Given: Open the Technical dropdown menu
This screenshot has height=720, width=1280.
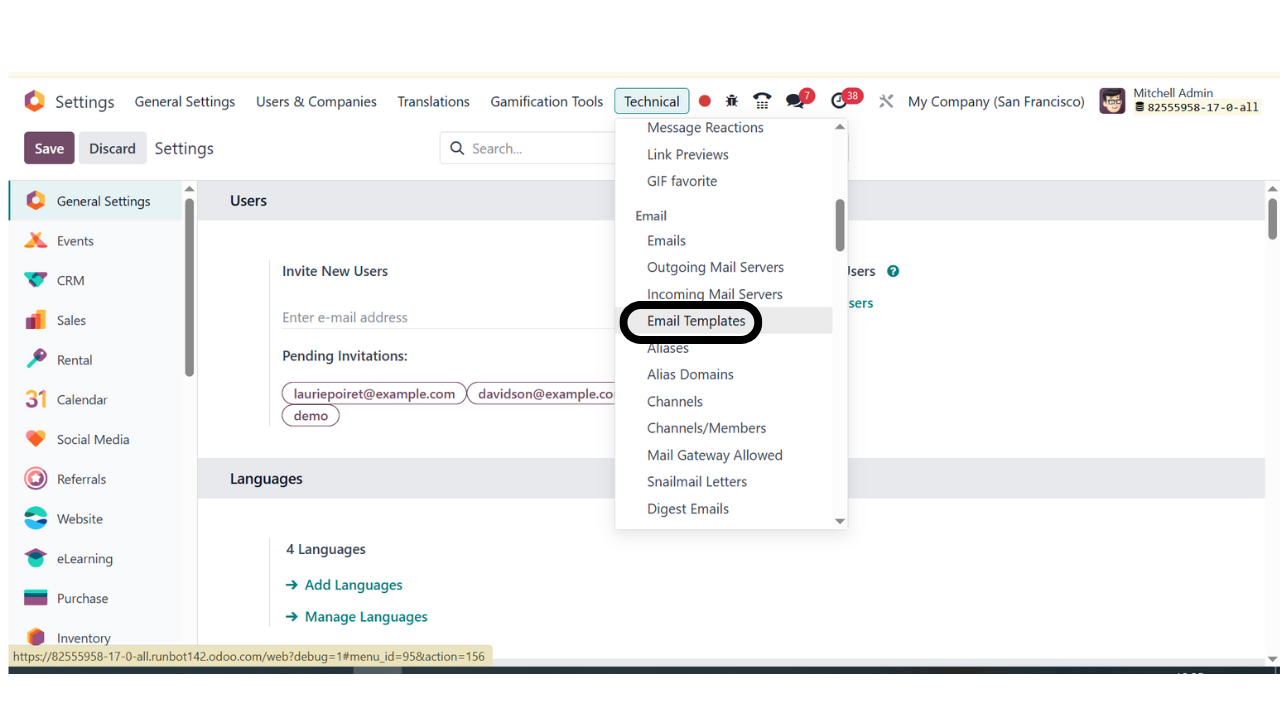Looking at the screenshot, I should (x=651, y=101).
